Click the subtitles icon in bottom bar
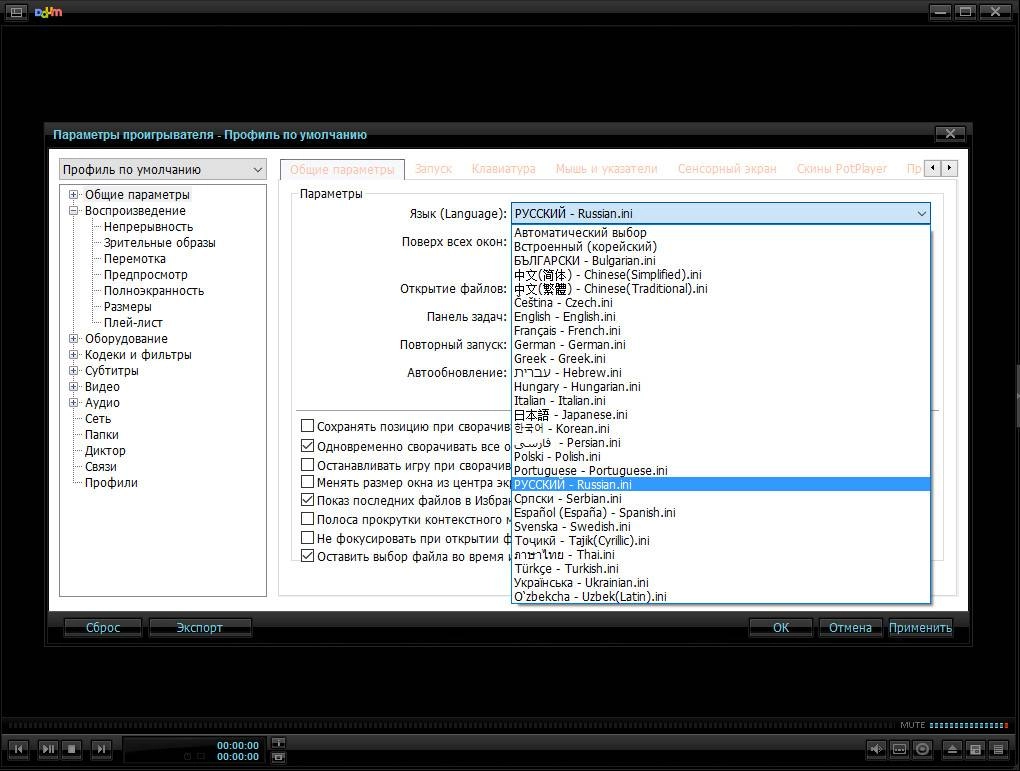The image size is (1020, 771). (899, 749)
